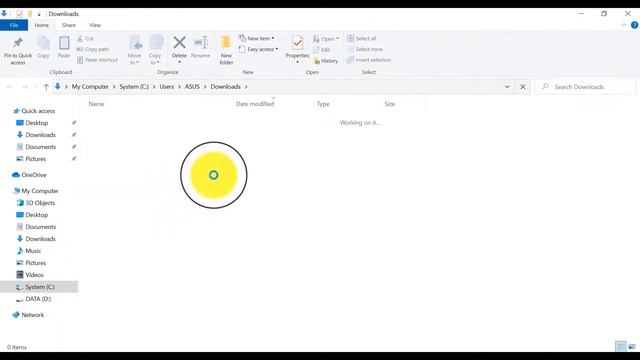Sort by Type column header
The height and width of the screenshot is (360, 640).
[x=323, y=104]
